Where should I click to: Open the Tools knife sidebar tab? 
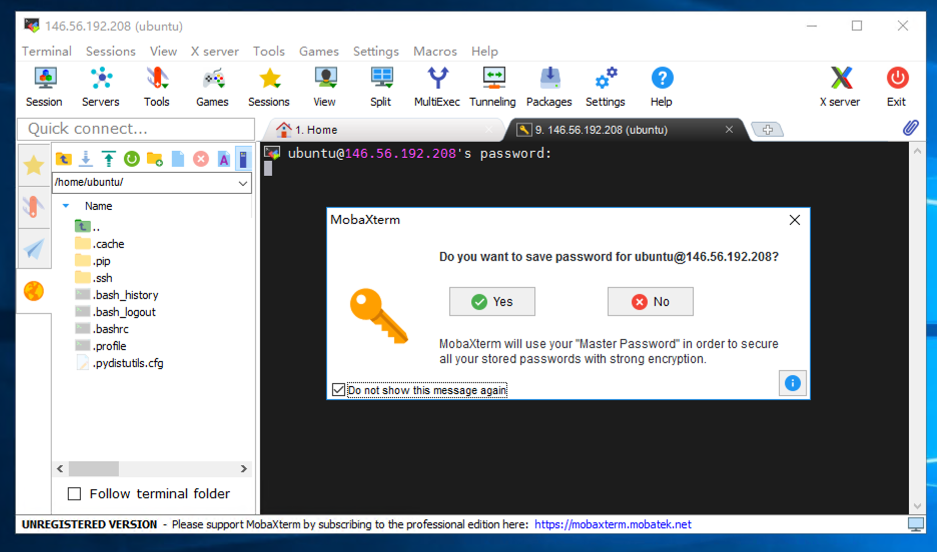34,207
